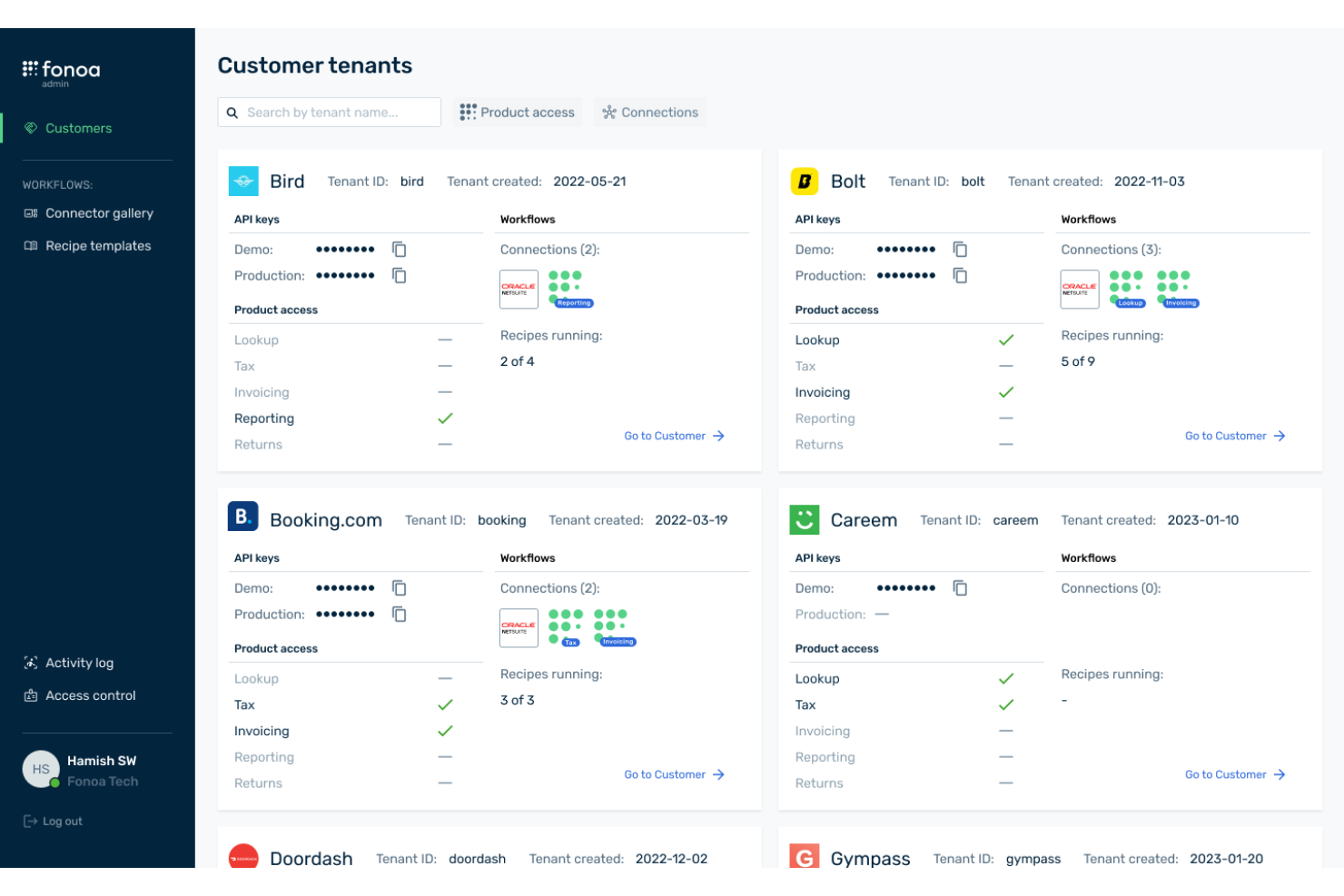Filter tenants by Product access
1344x896 pixels.
pos(518,113)
